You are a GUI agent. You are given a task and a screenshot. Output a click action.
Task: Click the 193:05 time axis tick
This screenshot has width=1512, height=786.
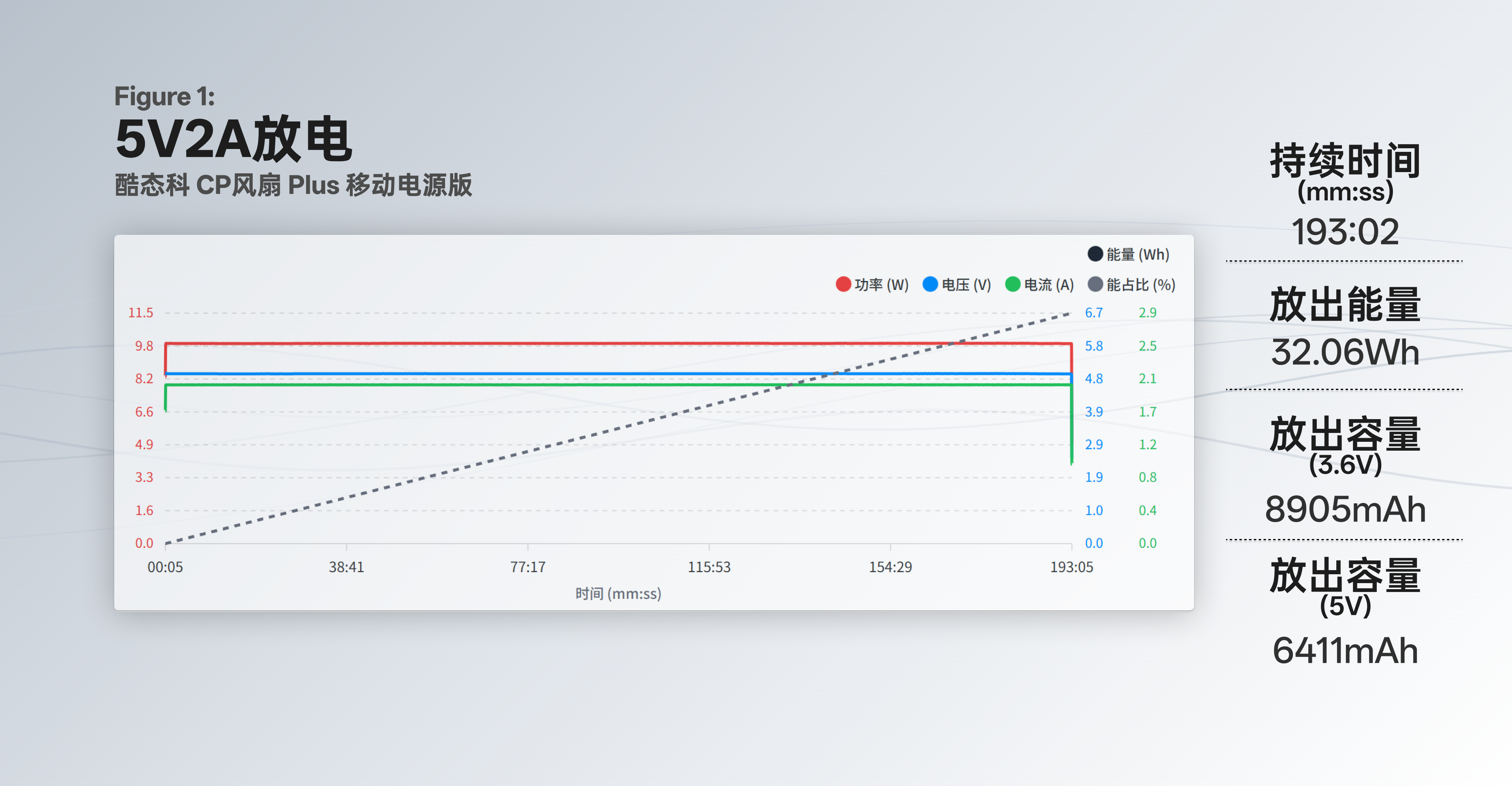click(1072, 567)
